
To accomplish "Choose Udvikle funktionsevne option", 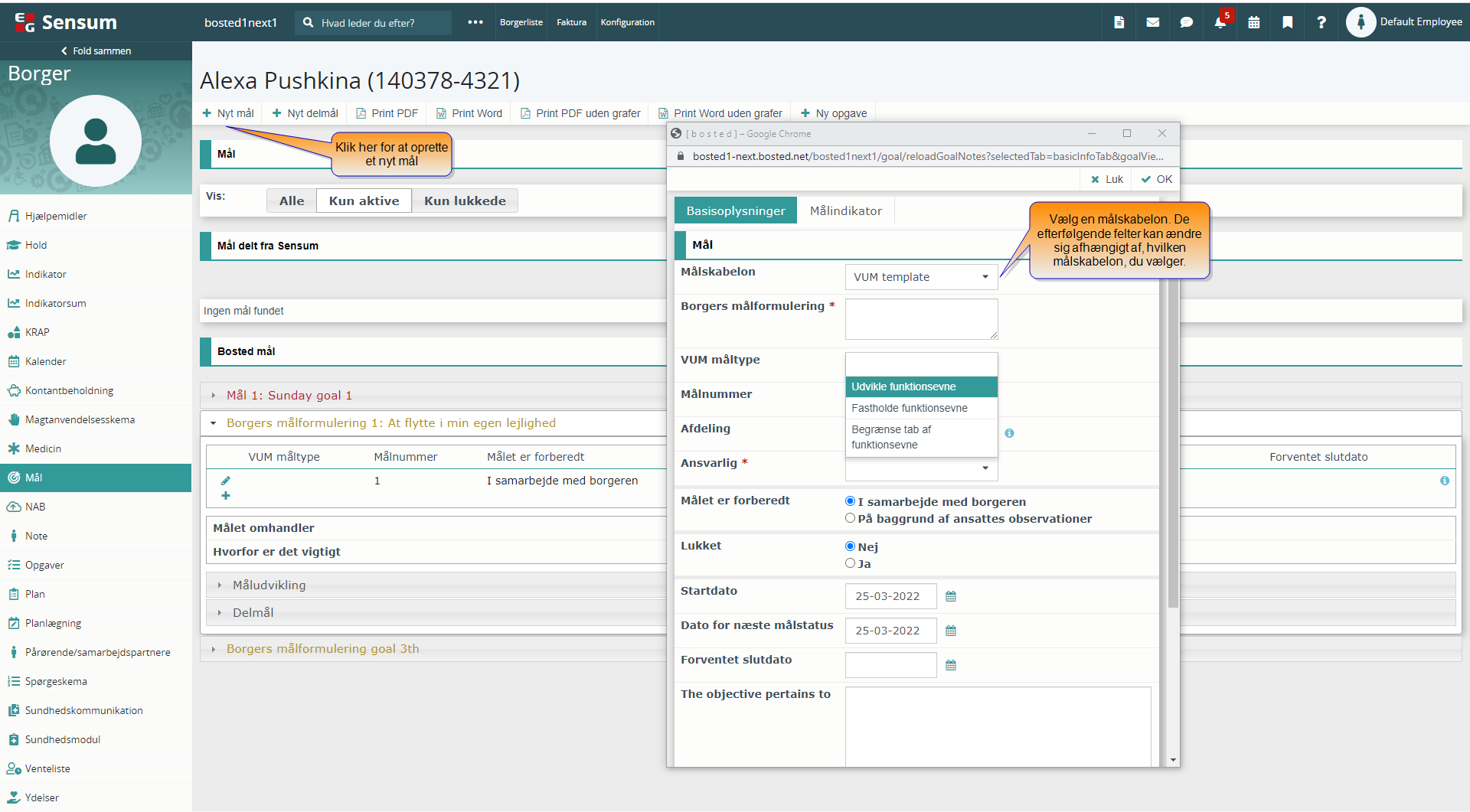I will (921, 386).
